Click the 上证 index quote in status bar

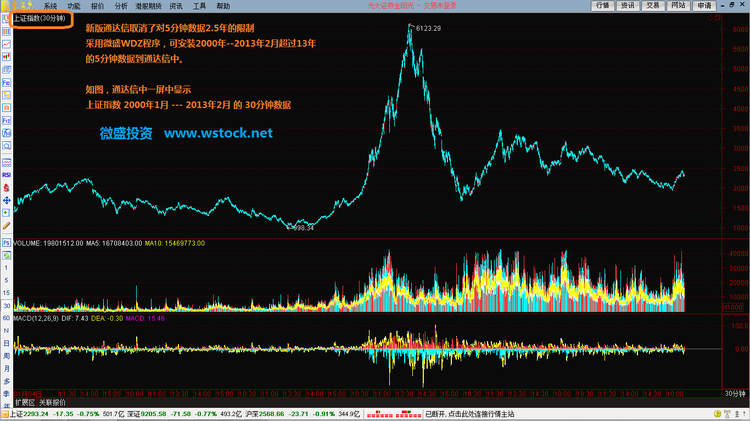coord(67,414)
